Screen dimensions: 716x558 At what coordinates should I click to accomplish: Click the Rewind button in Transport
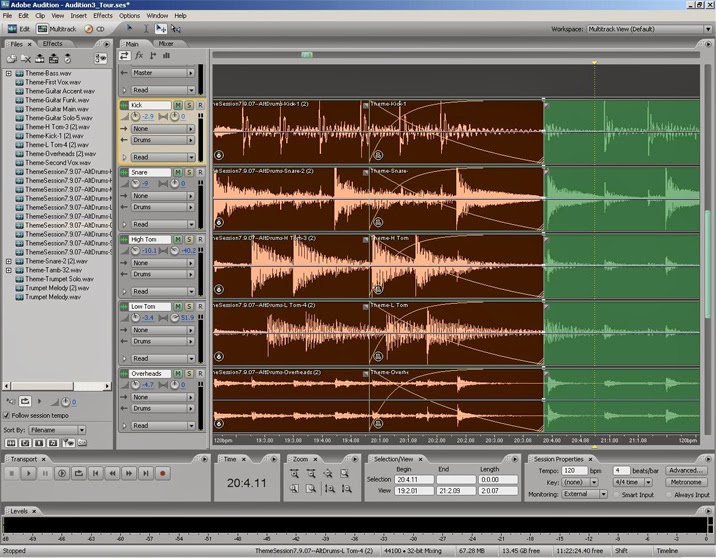pyautogui.click(x=112, y=474)
